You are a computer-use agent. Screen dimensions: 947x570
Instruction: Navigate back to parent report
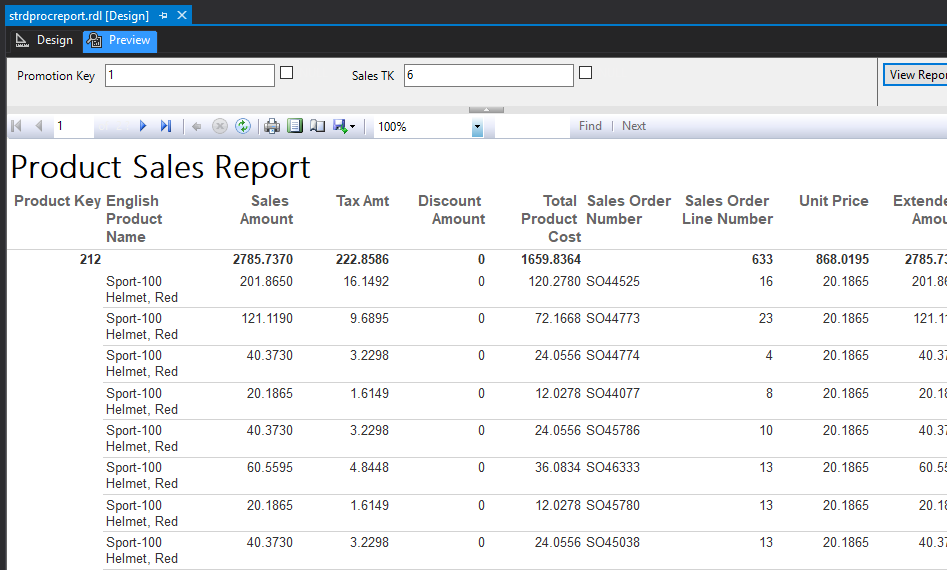coord(196,126)
